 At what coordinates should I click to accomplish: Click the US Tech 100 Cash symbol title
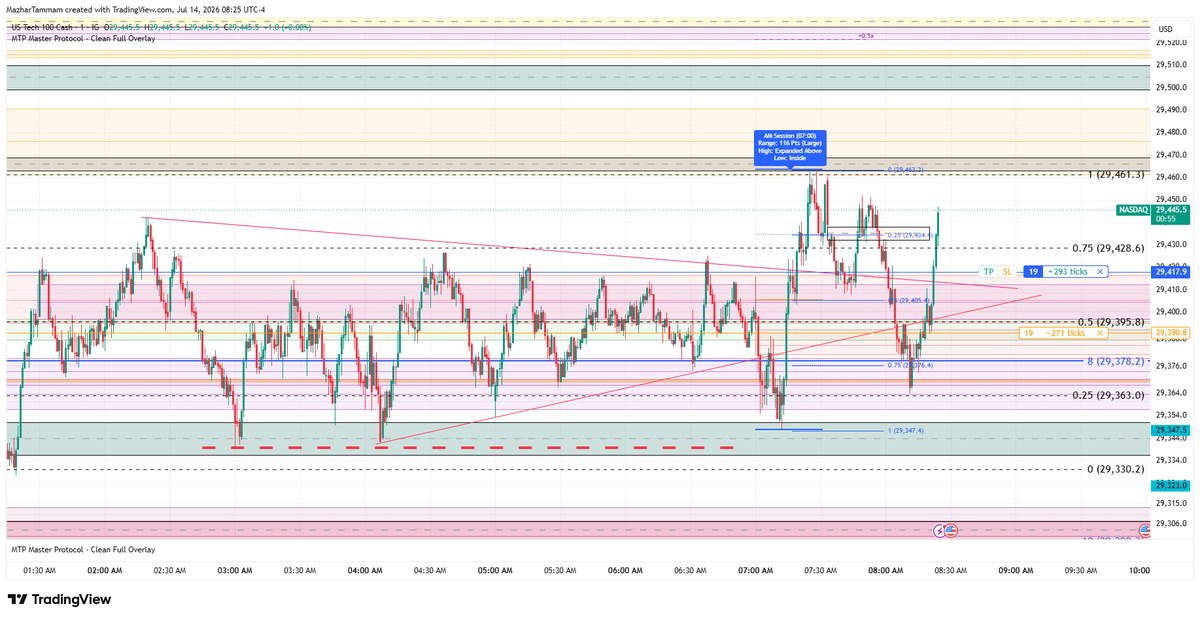pos(40,27)
